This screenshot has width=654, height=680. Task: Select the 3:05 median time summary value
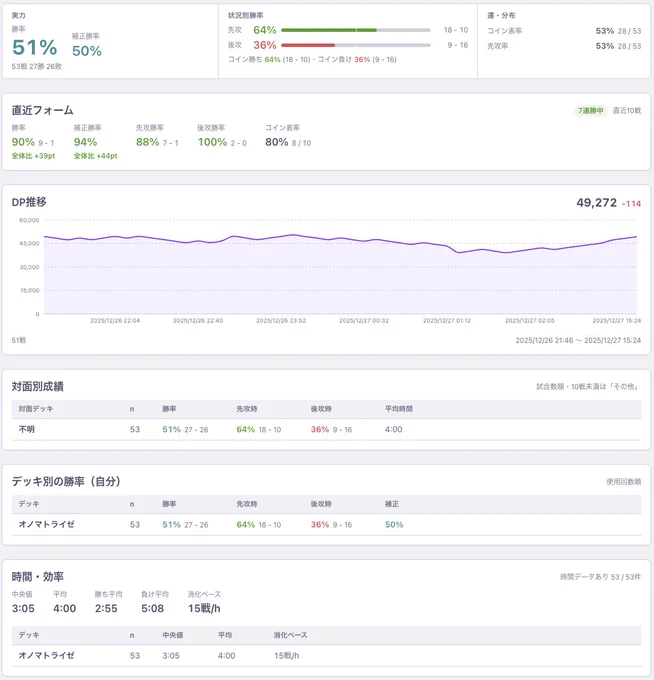point(23,608)
